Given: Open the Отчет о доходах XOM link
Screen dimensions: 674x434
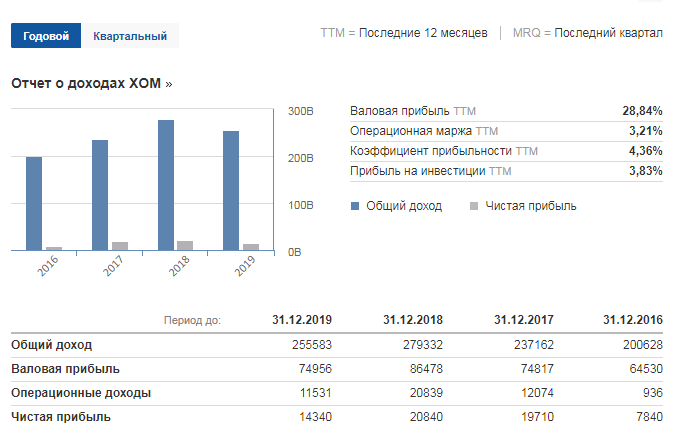Looking at the screenshot, I should [92, 83].
